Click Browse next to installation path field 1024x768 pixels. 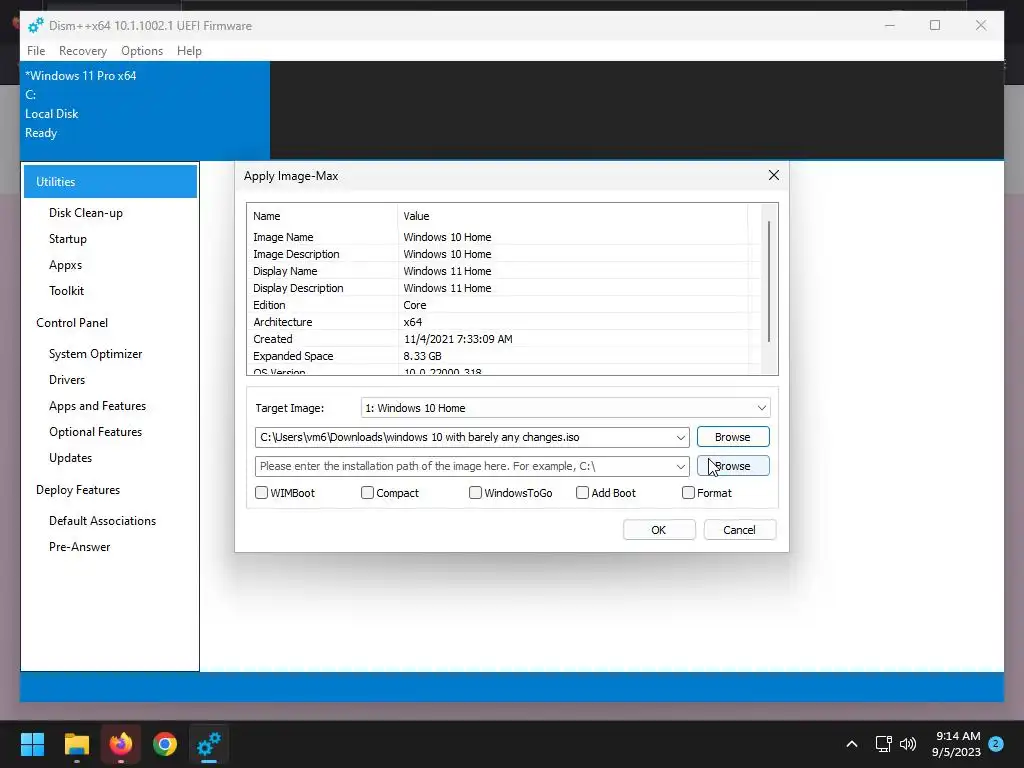[733, 466]
